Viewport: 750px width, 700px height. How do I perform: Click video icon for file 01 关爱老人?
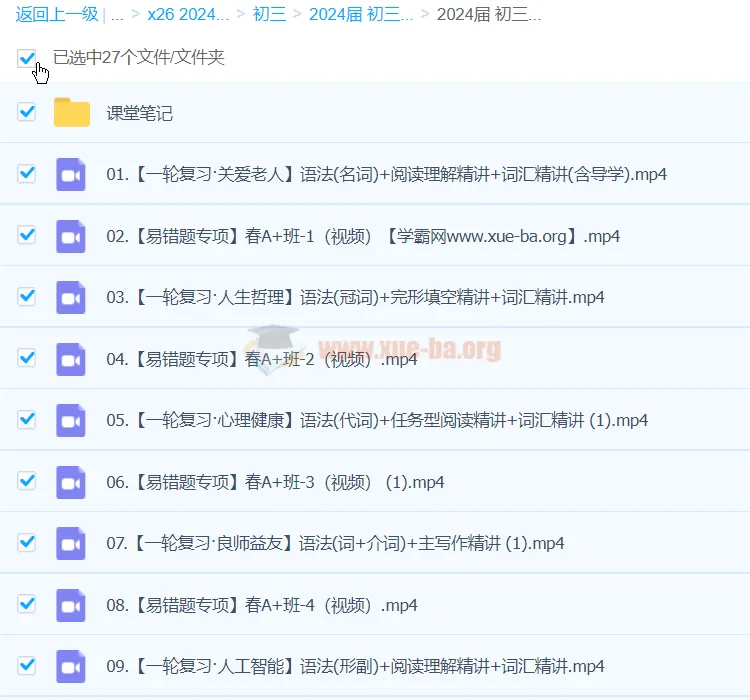pyautogui.click(x=71, y=174)
